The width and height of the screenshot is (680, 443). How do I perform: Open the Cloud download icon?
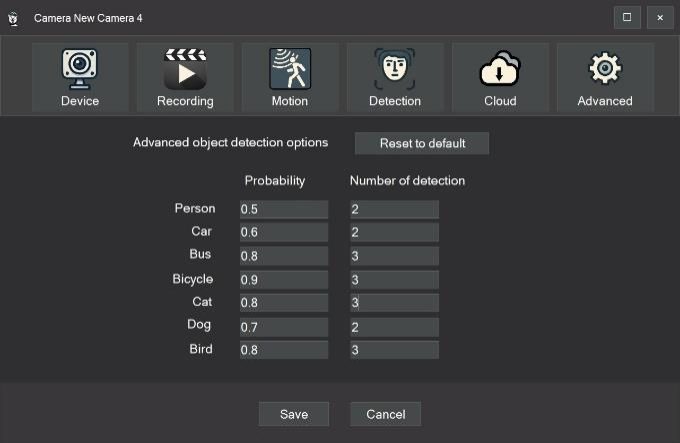[500, 70]
